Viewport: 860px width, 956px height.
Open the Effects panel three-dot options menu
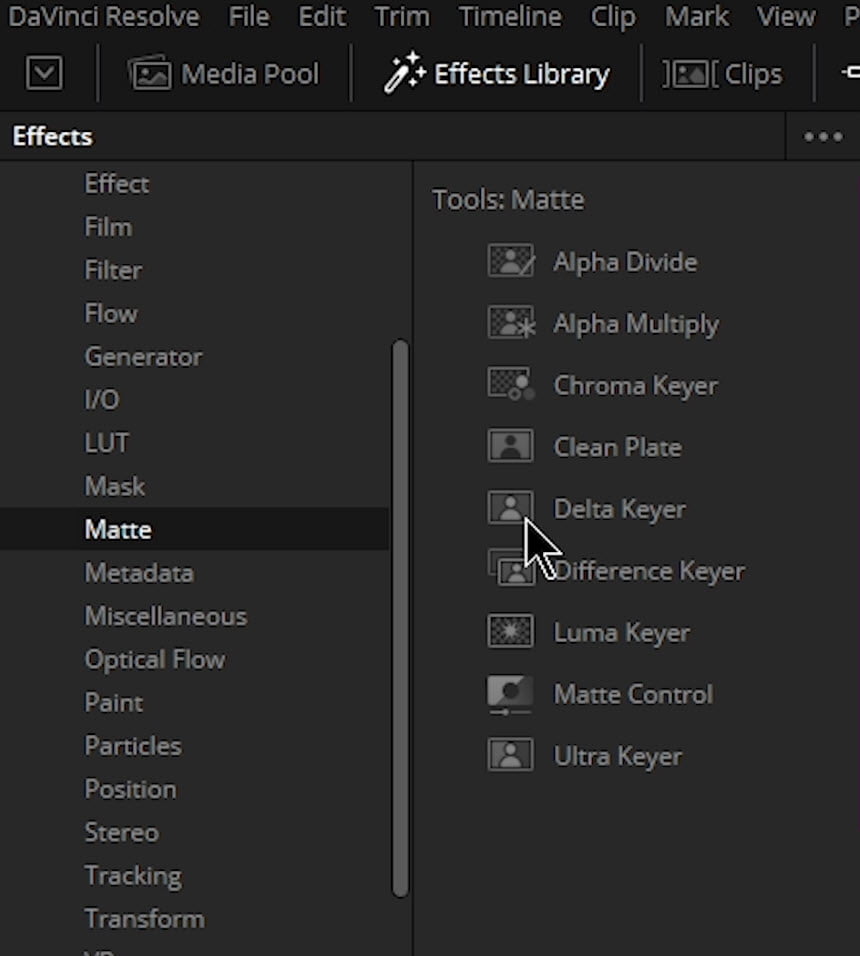coord(823,137)
